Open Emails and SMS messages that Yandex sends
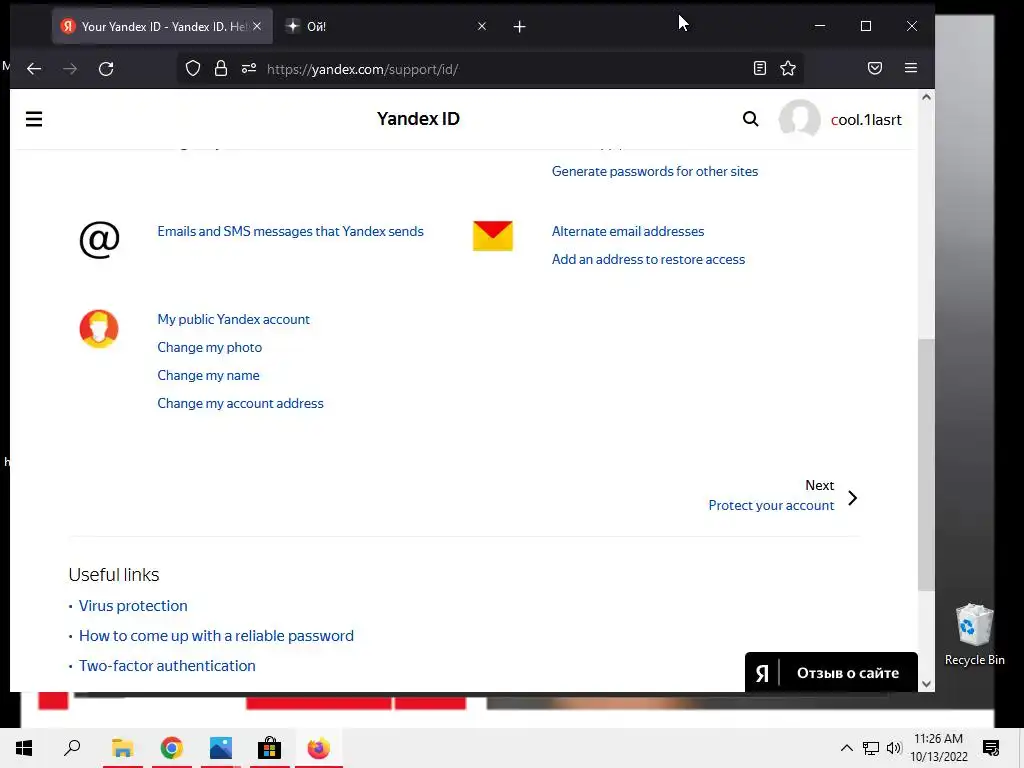 click(291, 231)
